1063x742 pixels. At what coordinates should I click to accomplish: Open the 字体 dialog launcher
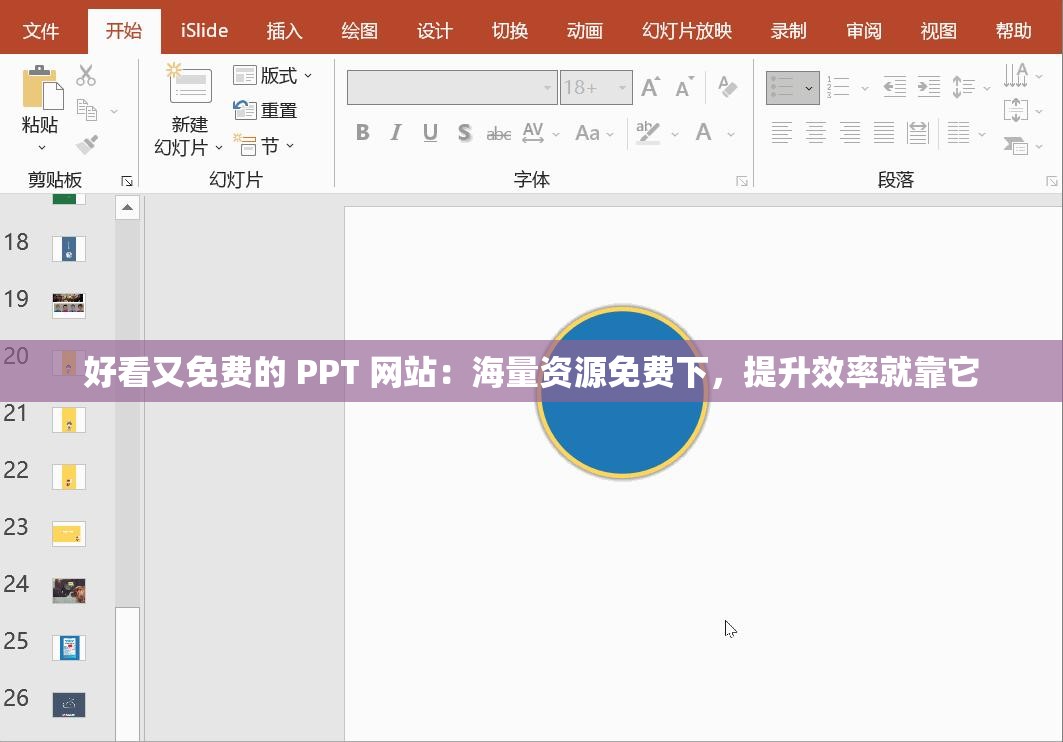741,181
